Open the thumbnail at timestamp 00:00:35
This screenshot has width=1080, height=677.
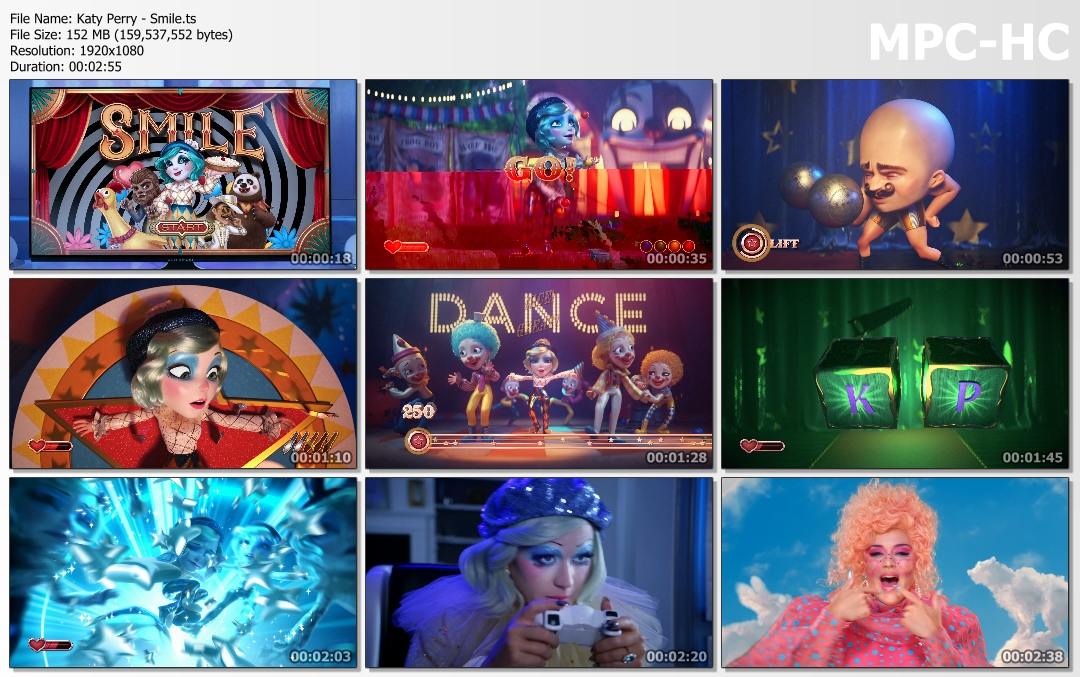click(539, 174)
